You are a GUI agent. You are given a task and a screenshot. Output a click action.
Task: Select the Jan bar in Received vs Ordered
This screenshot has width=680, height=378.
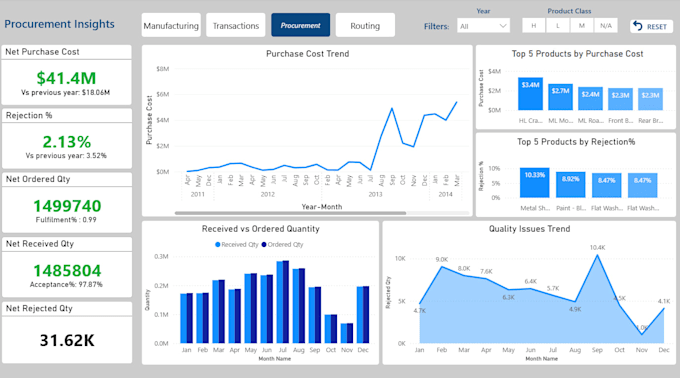pos(186,318)
